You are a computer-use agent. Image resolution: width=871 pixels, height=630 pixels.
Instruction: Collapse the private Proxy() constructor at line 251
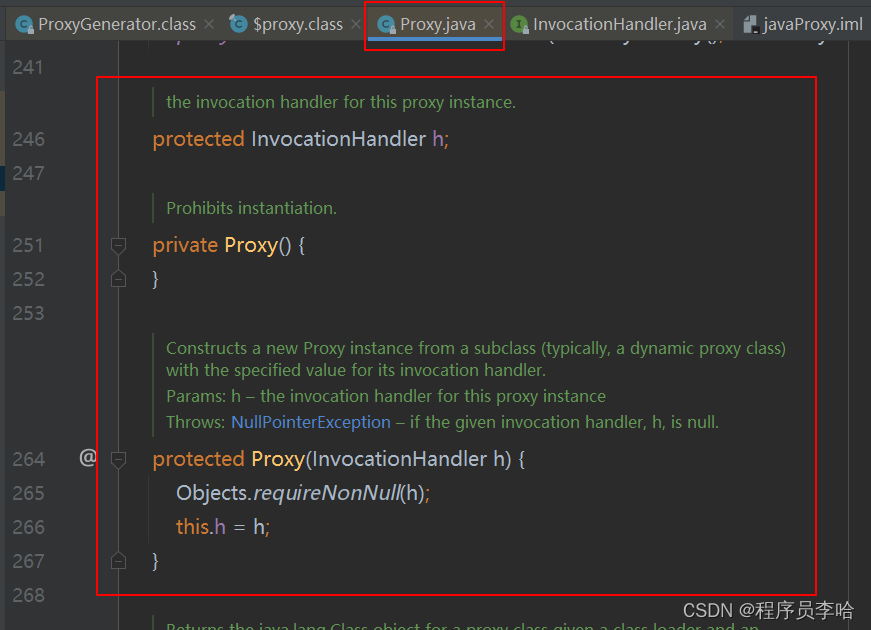118,246
